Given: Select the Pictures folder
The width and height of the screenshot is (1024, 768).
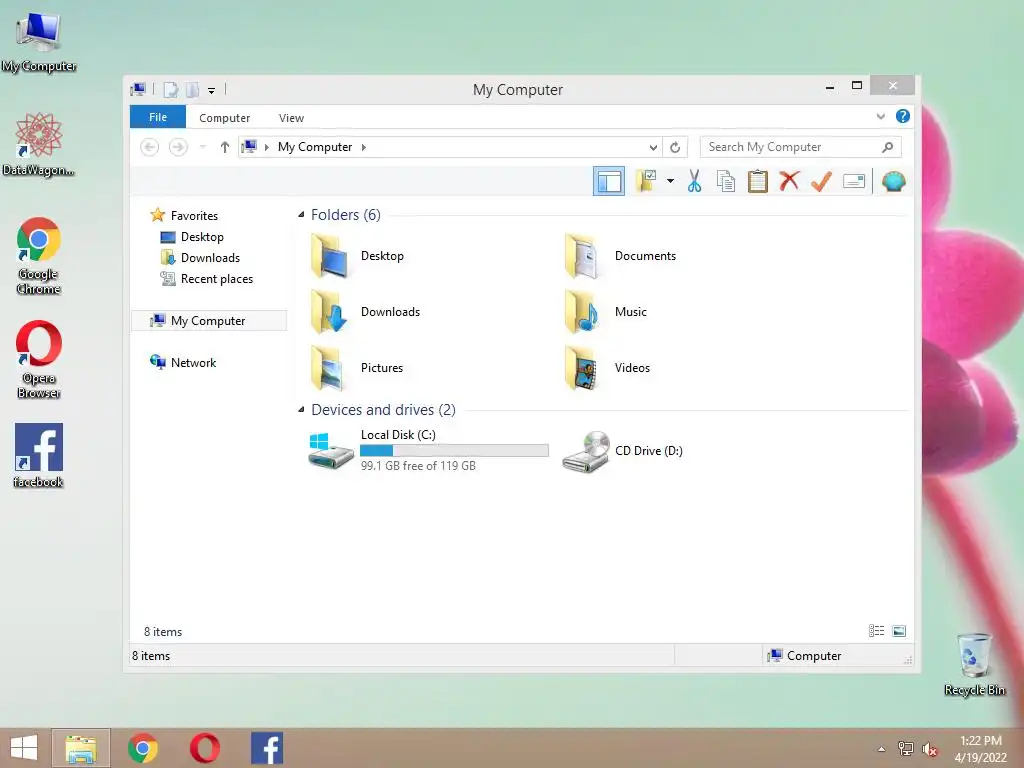Looking at the screenshot, I should coord(357,368).
